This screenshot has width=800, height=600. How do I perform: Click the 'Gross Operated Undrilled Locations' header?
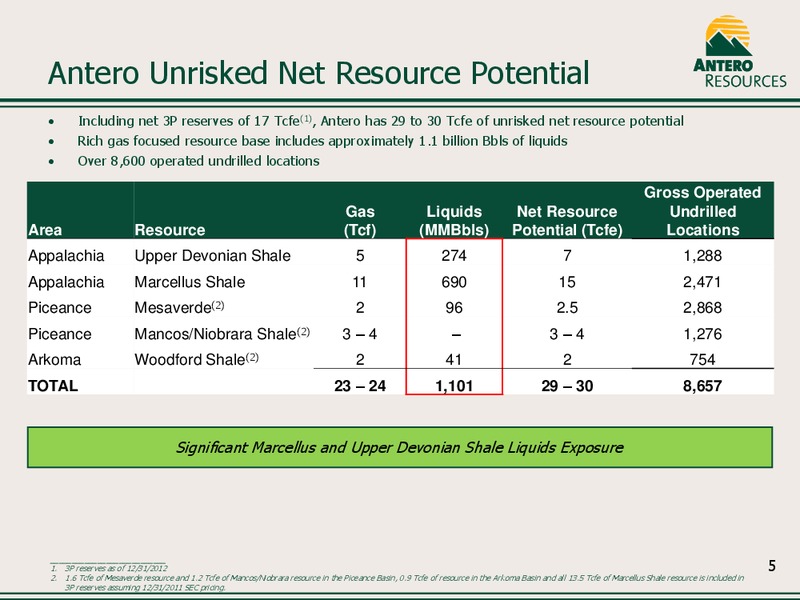coord(703,211)
